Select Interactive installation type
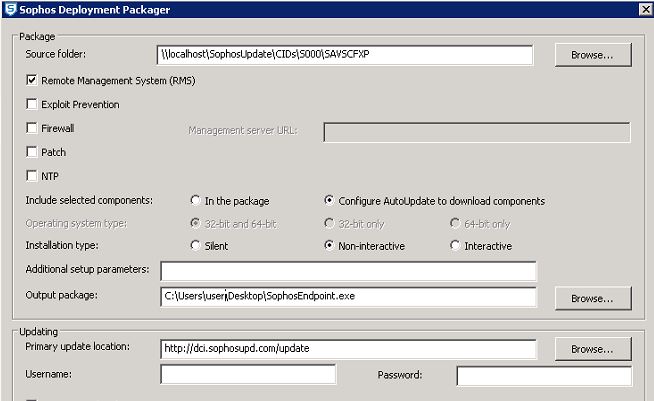The height and width of the screenshot is (401, 654). coord(455,245)
